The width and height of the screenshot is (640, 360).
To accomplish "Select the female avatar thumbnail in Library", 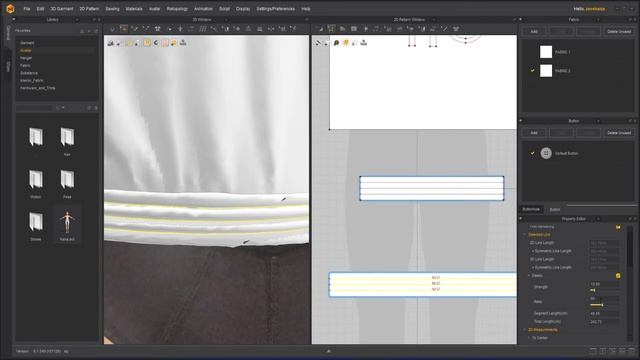I will [x=67, y=224].
